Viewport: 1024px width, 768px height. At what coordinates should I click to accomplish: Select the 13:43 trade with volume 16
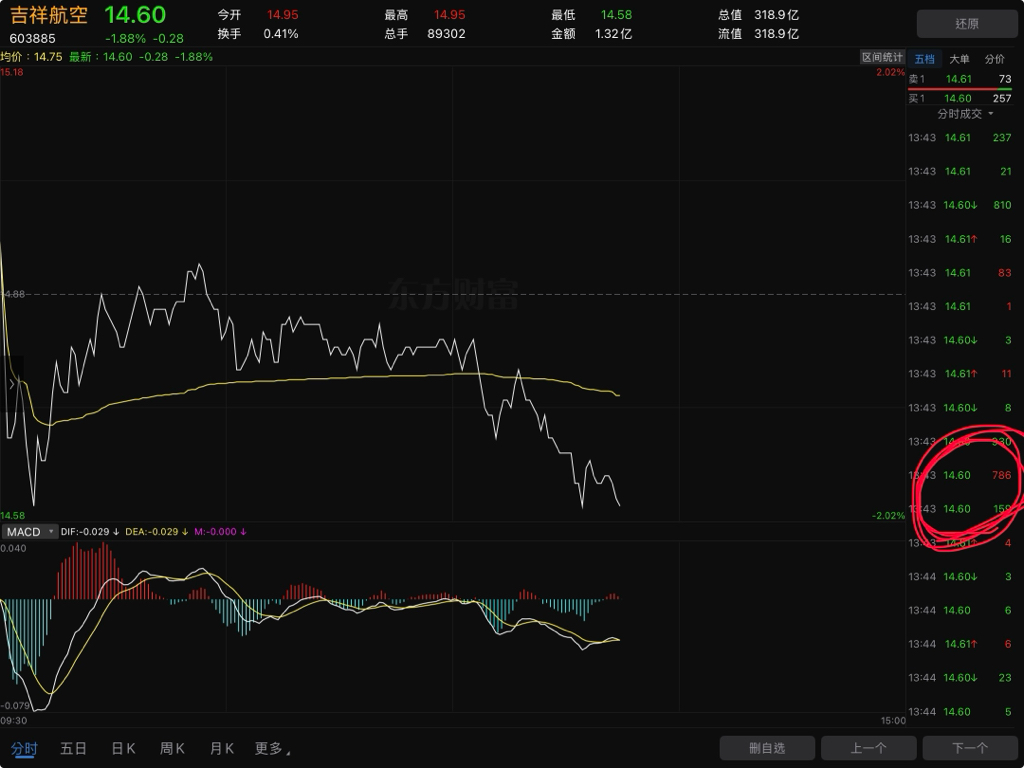click(x=959, y=239)
